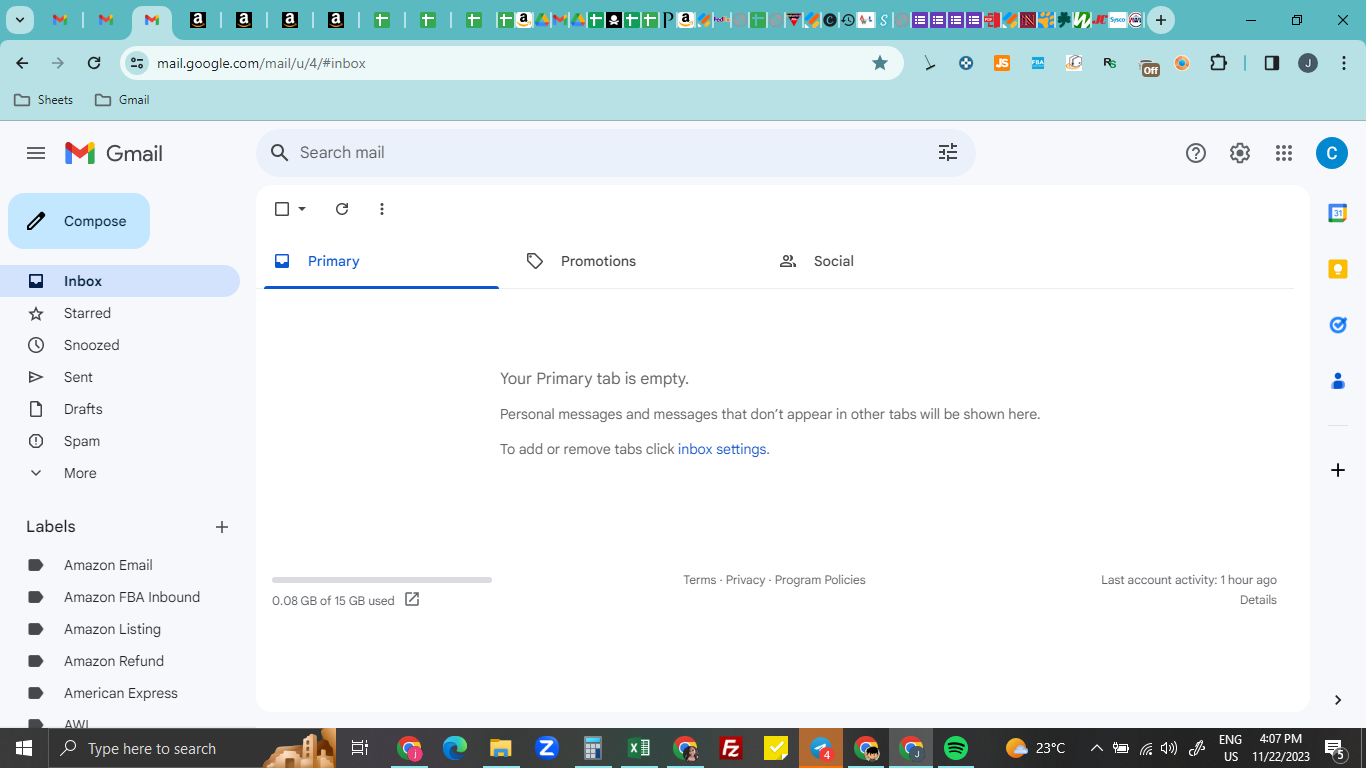Open the Gmail main menu hamburger icon
Viewport: 1366px width, 768px height.
tap(36, 153)
